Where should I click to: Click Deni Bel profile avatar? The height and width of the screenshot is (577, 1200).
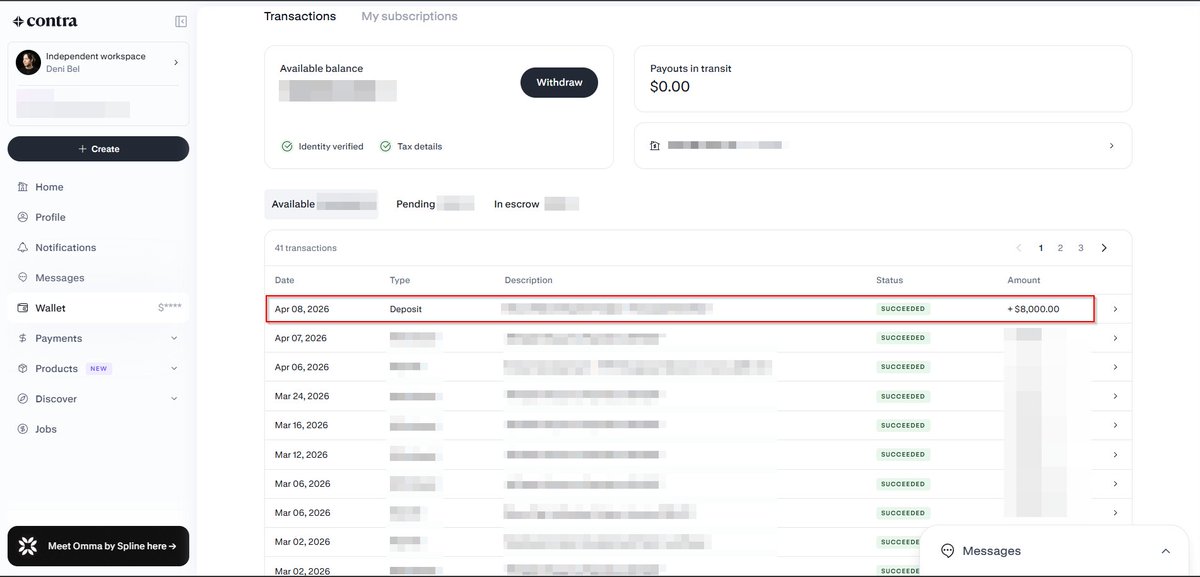tap(28, 62)
